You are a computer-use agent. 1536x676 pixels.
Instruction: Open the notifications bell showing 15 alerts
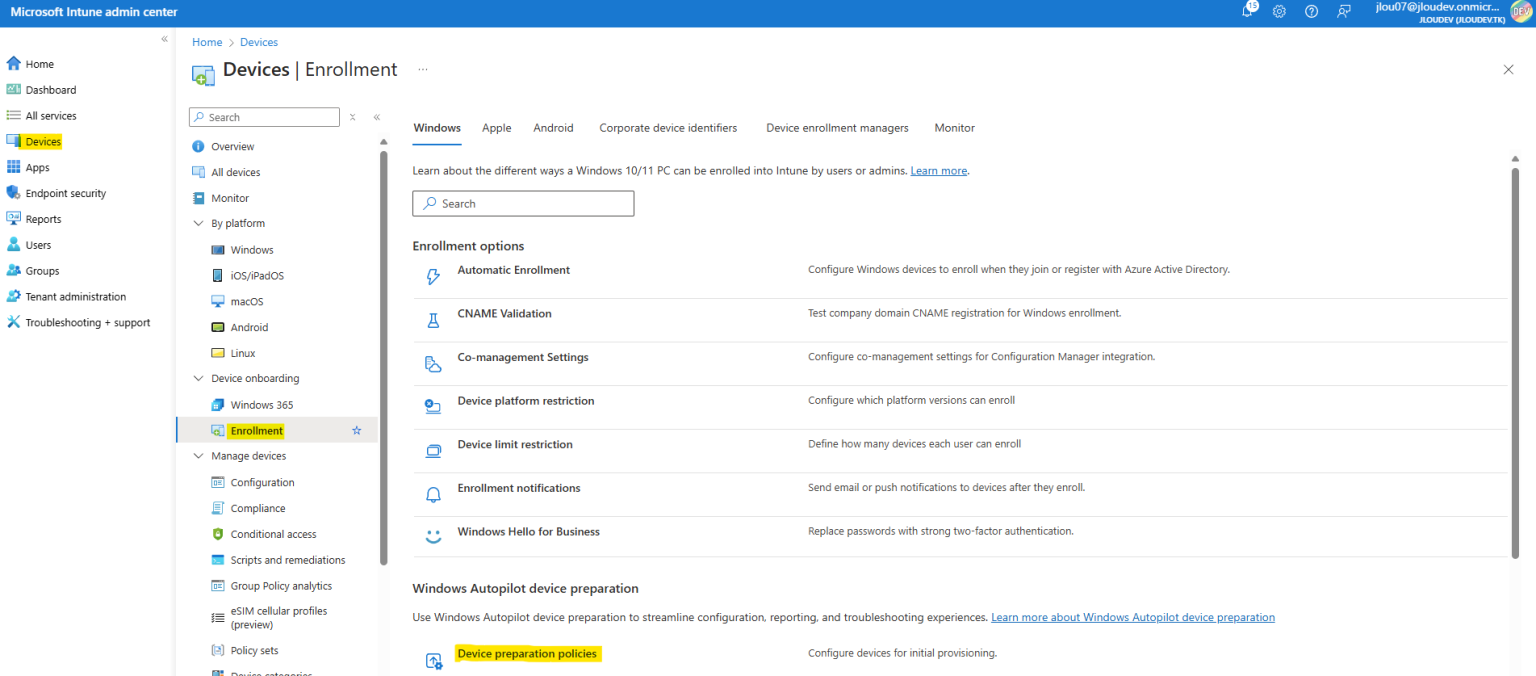tap(1248, 11)
